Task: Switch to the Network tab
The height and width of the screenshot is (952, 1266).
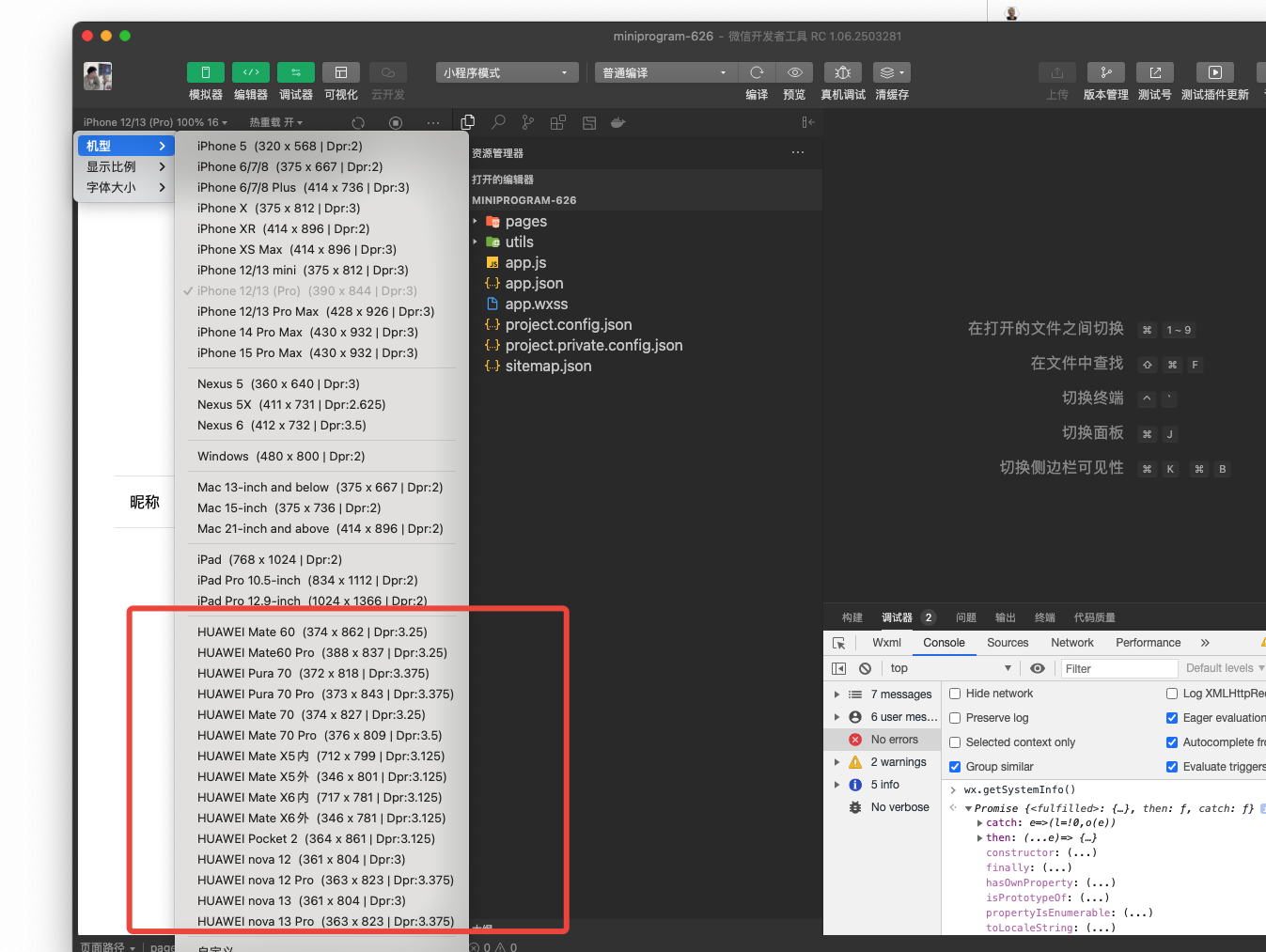Action: point(1072,643)
